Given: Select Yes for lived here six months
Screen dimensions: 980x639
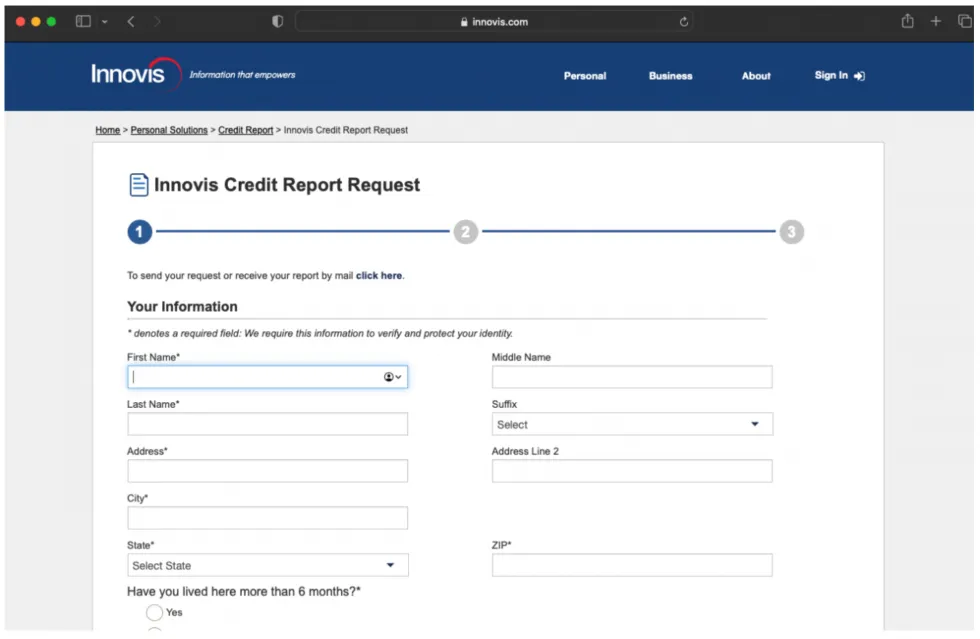Looking at the screenshot, I should pyautogui.click(x=154, y=612).
